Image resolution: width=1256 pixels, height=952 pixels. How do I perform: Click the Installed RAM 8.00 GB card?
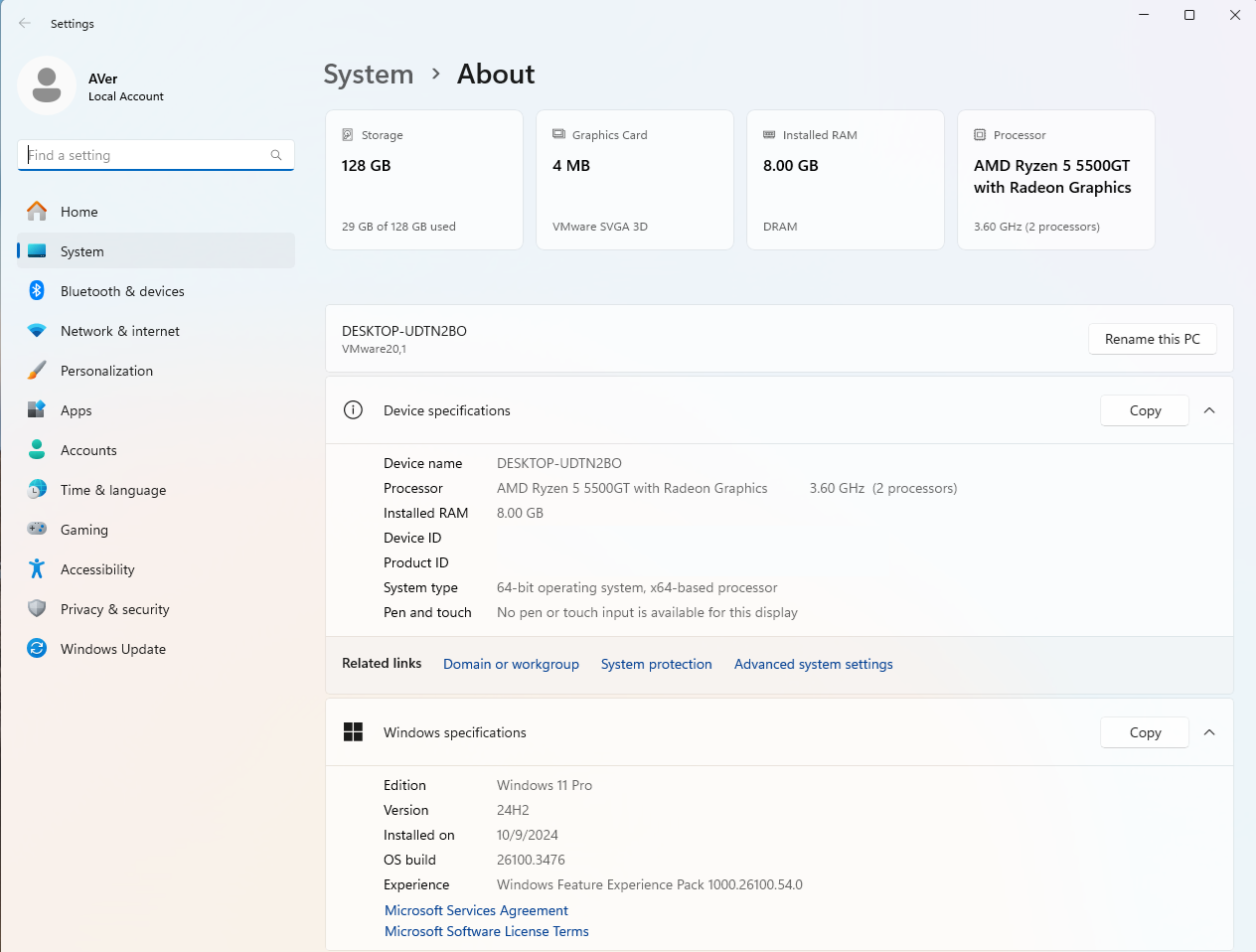click(x=846, y=180)
